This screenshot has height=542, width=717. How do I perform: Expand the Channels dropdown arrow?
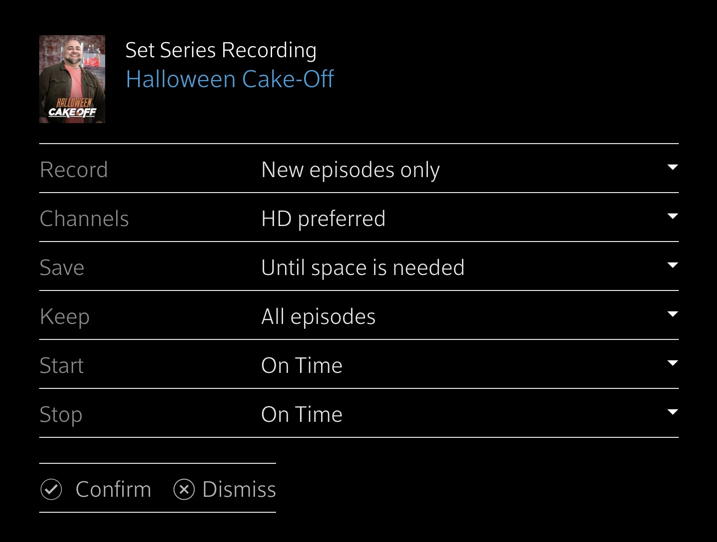(672, 216)
